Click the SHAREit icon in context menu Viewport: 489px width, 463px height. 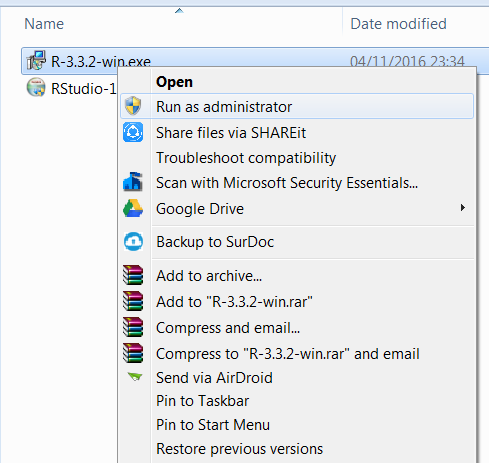coord(133,132)
